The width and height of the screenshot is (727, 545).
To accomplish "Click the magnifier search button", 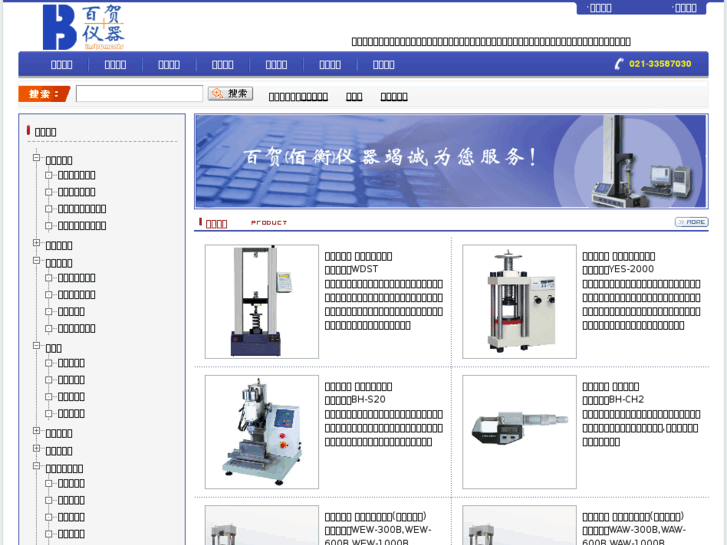I will coord(230,94).
